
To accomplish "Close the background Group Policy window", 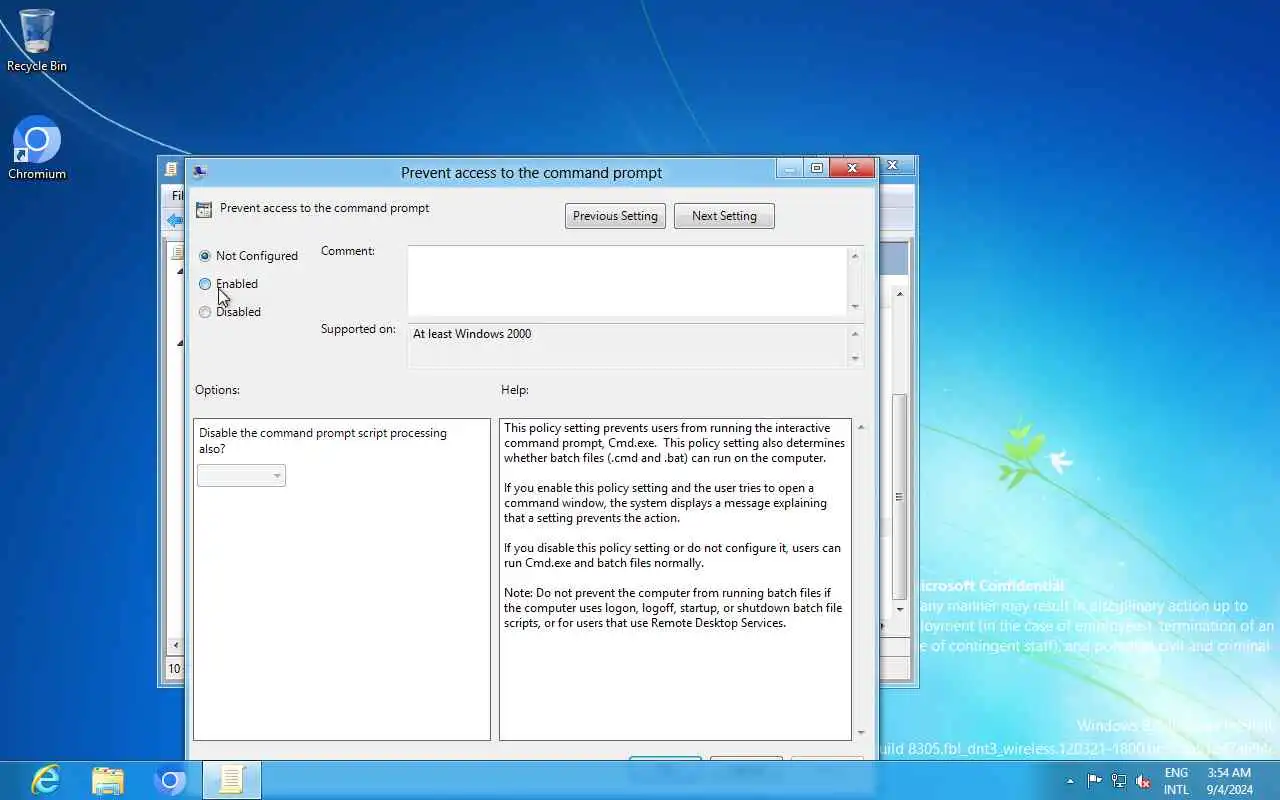I will 893,165.
